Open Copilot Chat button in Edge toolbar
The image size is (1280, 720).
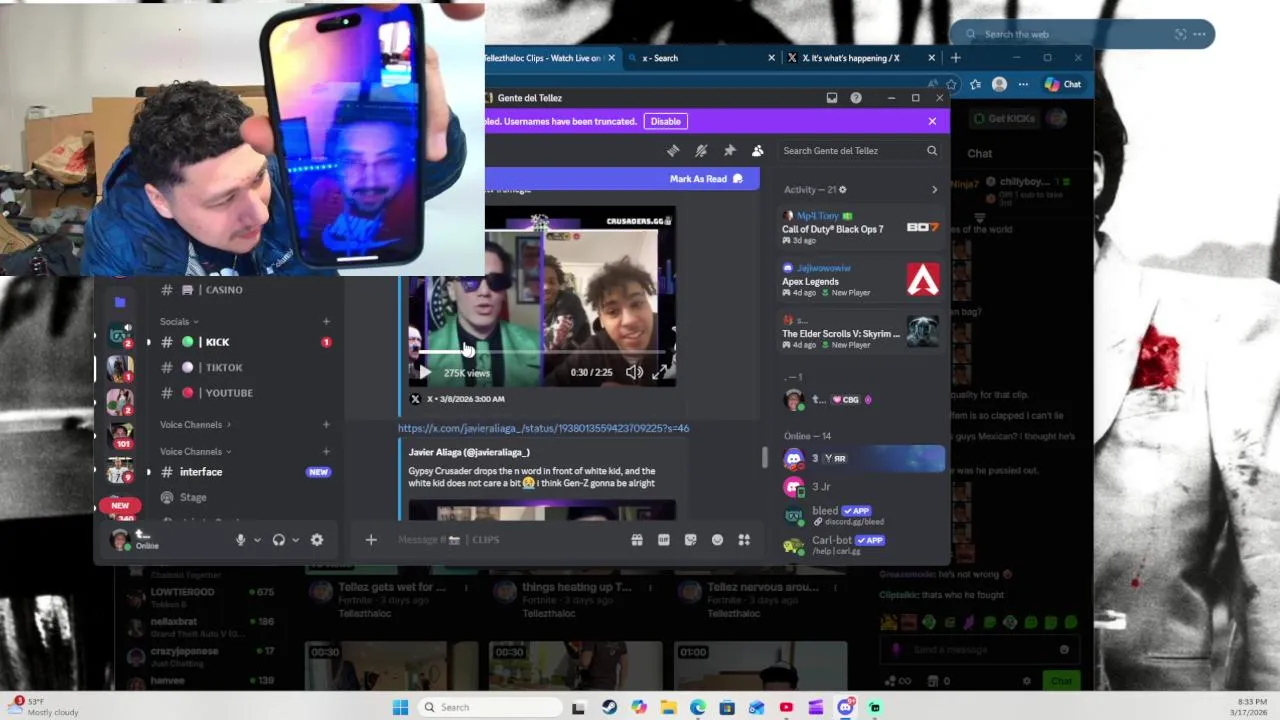click(x=1063, y=85)
